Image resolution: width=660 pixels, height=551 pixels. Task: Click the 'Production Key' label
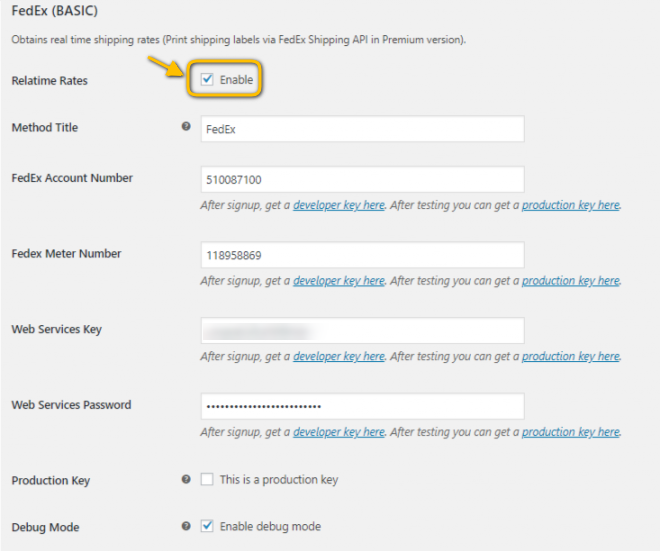click(51, 480)
